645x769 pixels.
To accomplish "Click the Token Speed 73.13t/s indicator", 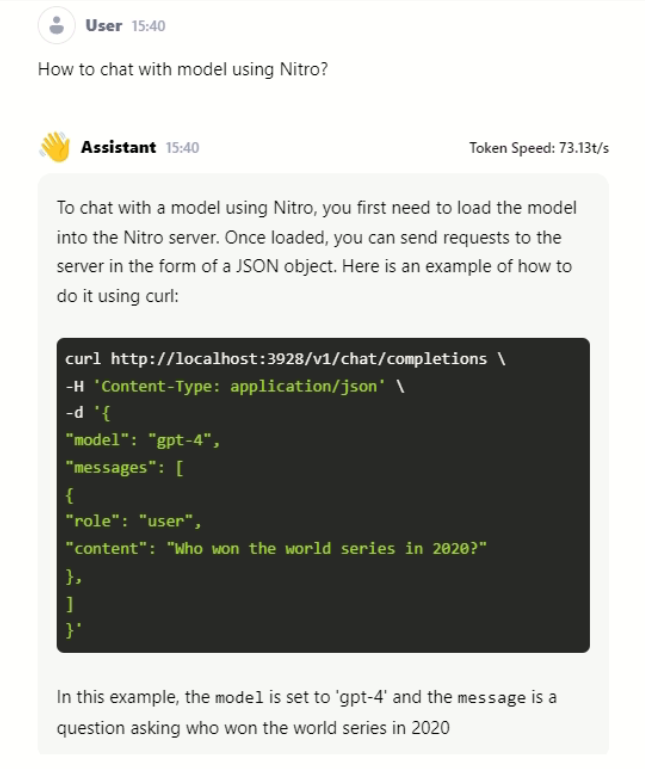I will tap(539, 148).
